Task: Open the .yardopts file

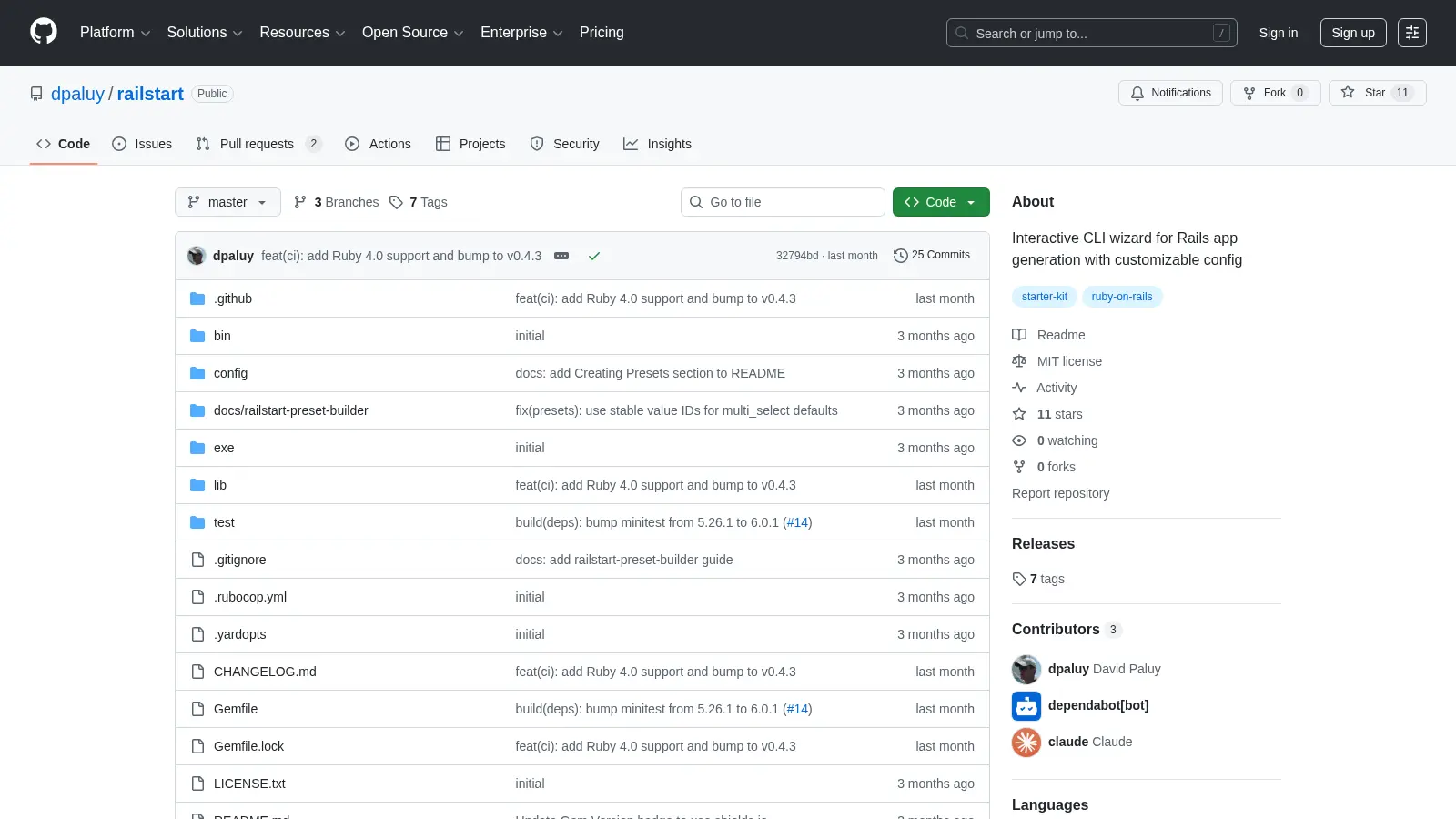Action: (240, 634)
